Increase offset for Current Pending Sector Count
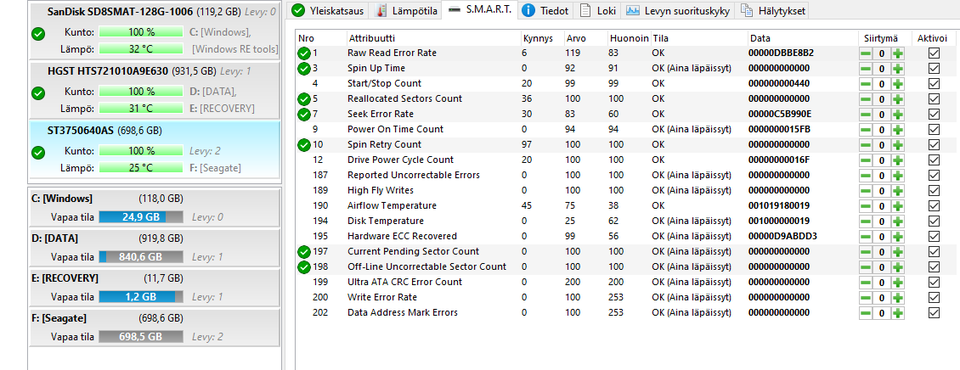 click(x=898, y=252)
